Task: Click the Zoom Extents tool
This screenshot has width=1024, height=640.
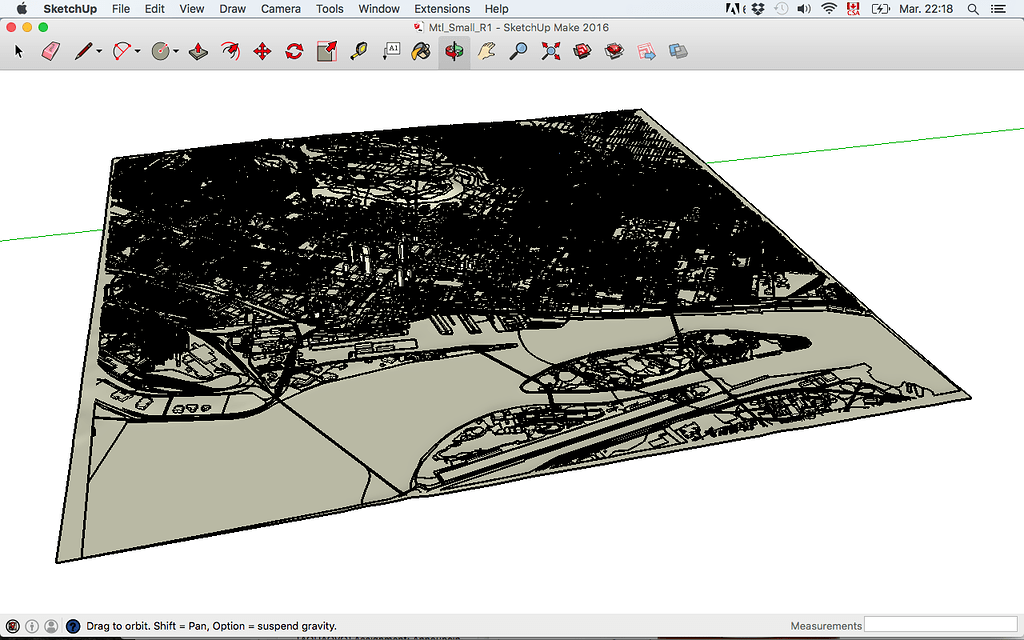Action: (550, 51)
